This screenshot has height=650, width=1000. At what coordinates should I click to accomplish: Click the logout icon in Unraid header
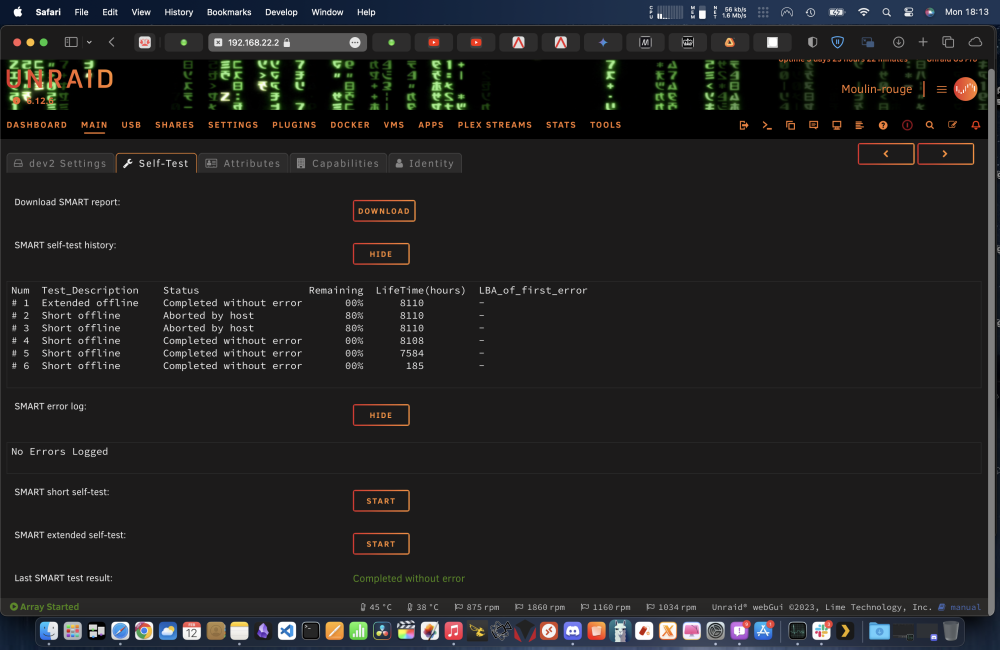744,126
